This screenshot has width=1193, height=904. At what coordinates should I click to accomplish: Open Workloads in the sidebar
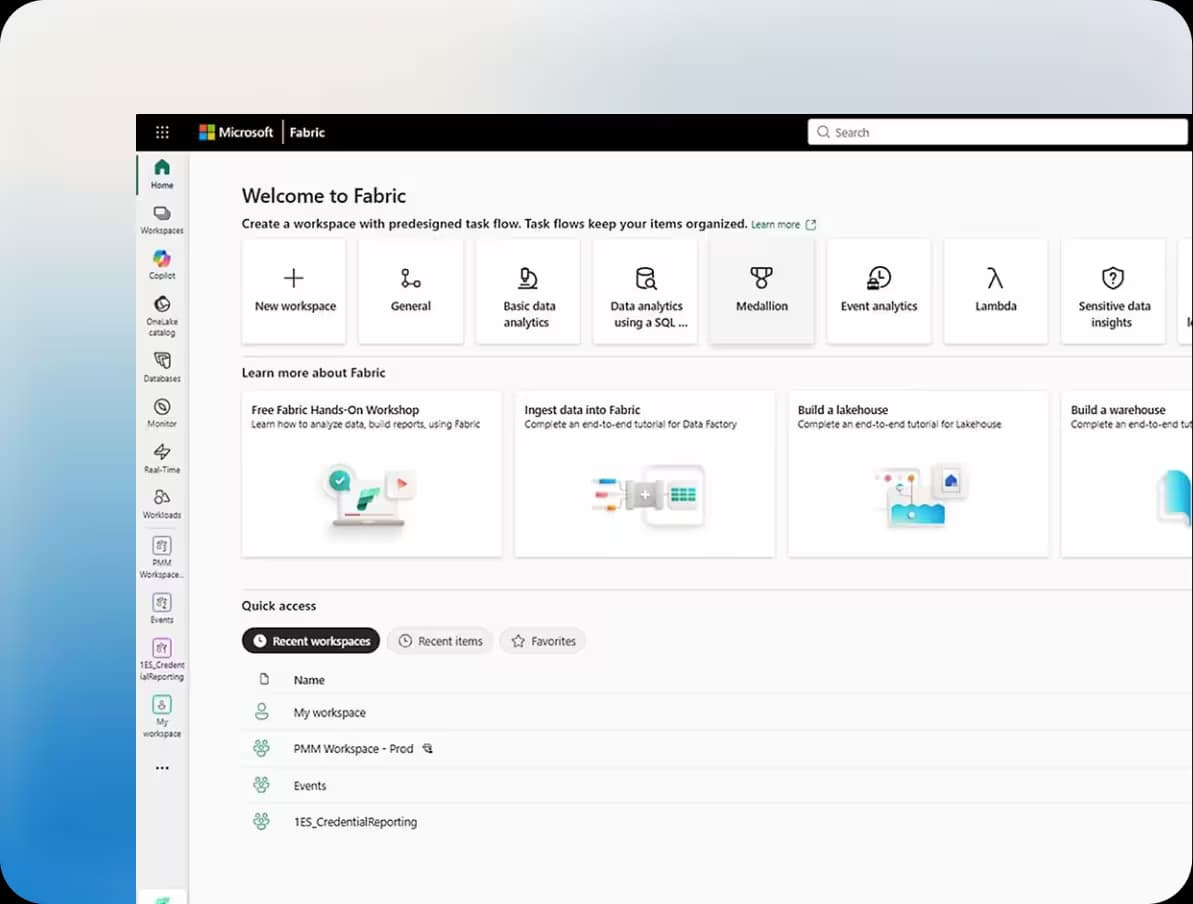click(162, 503)
